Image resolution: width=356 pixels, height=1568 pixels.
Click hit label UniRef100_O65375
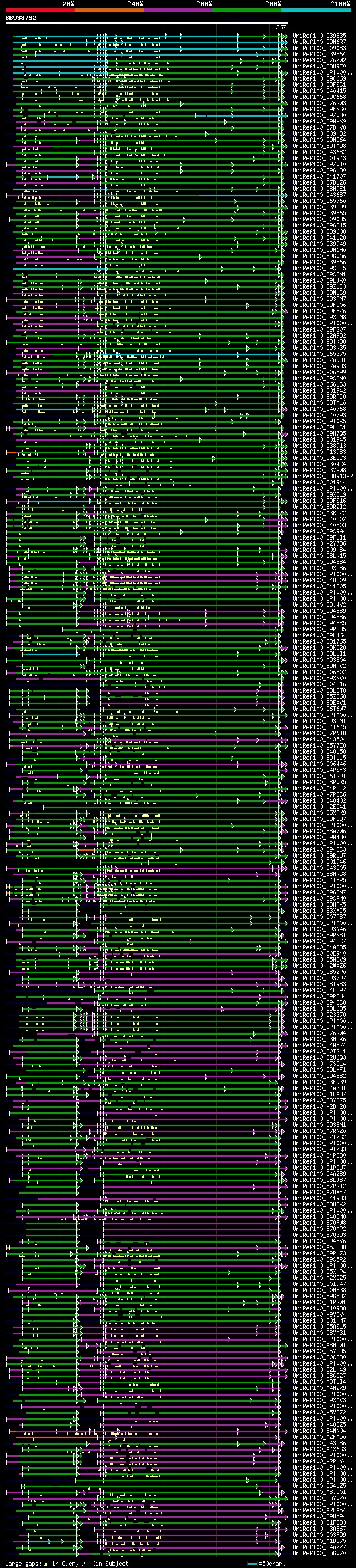pos(319,354)
